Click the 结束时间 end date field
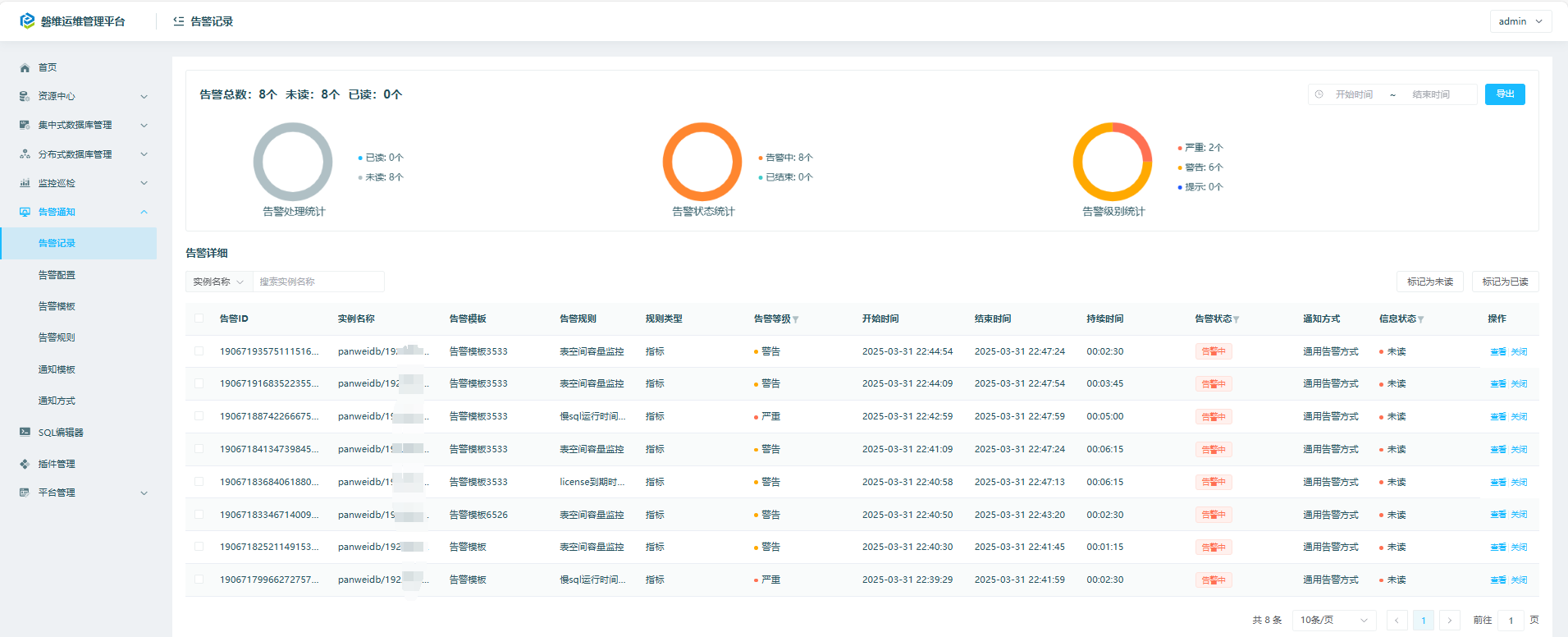 (1432, 94)
